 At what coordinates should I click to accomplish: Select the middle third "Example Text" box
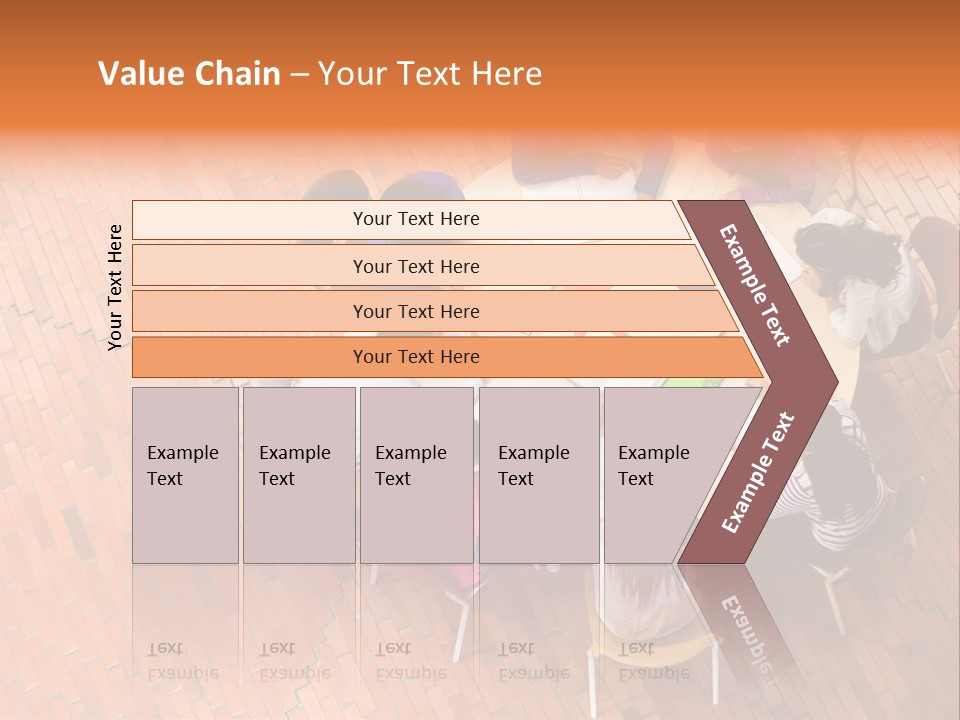416,475
